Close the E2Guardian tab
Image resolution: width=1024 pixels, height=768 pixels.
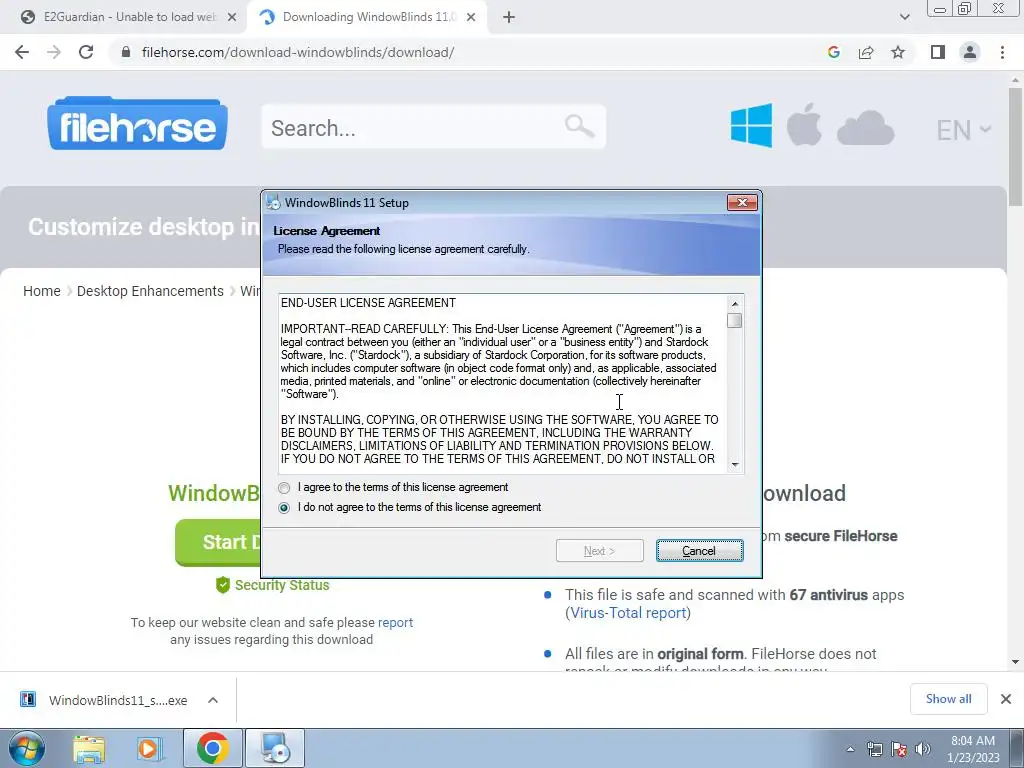232,18
